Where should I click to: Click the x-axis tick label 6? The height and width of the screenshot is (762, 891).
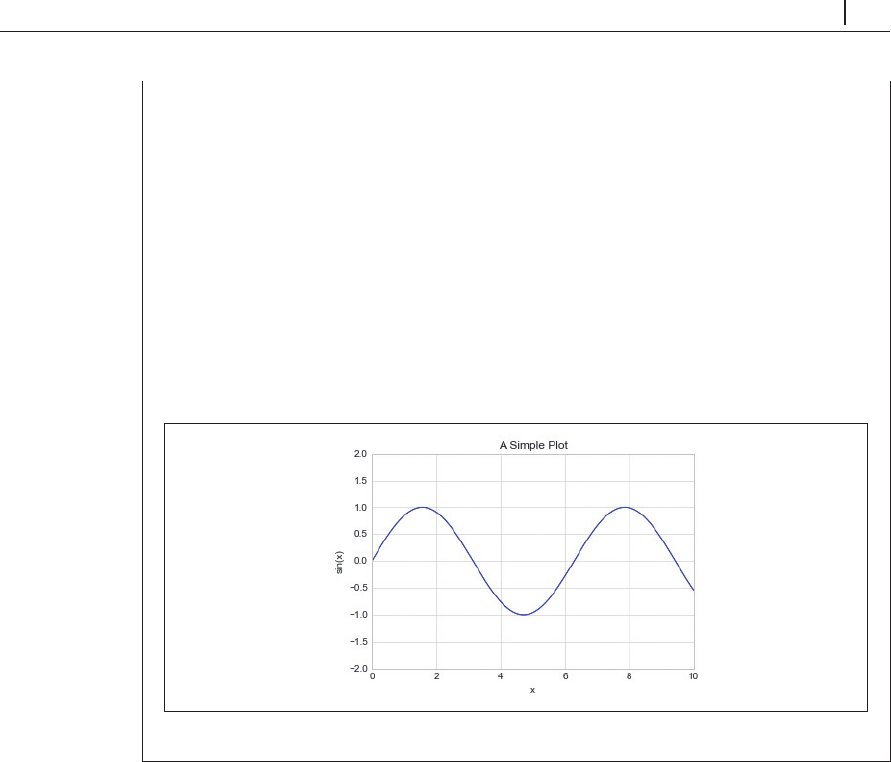click(x=565, y=677)
